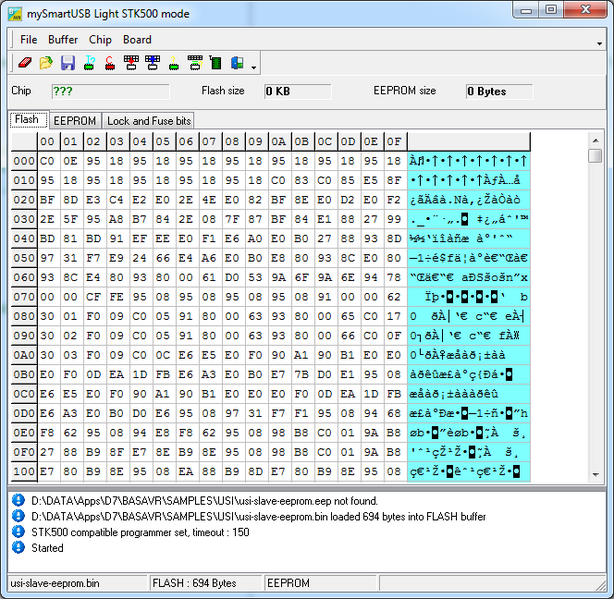Open the File menu
614x599 pixels.
click(x=29, y=40)
